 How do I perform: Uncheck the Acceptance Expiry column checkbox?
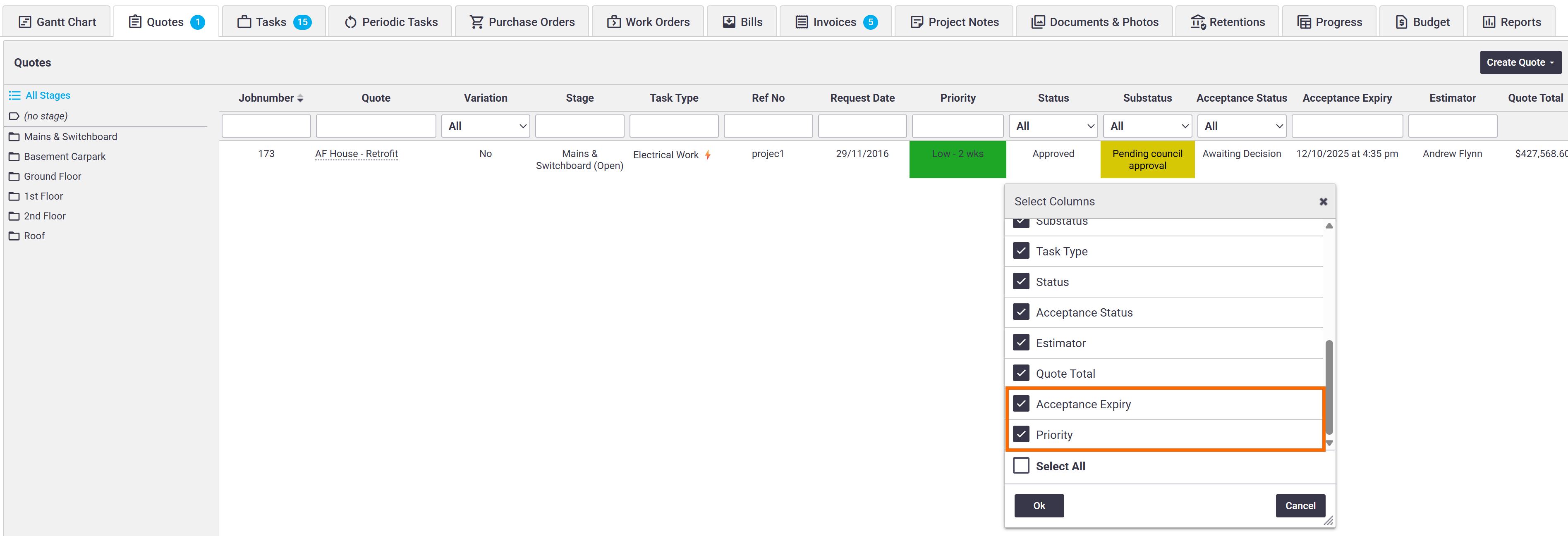click(x=1021, y=403)
